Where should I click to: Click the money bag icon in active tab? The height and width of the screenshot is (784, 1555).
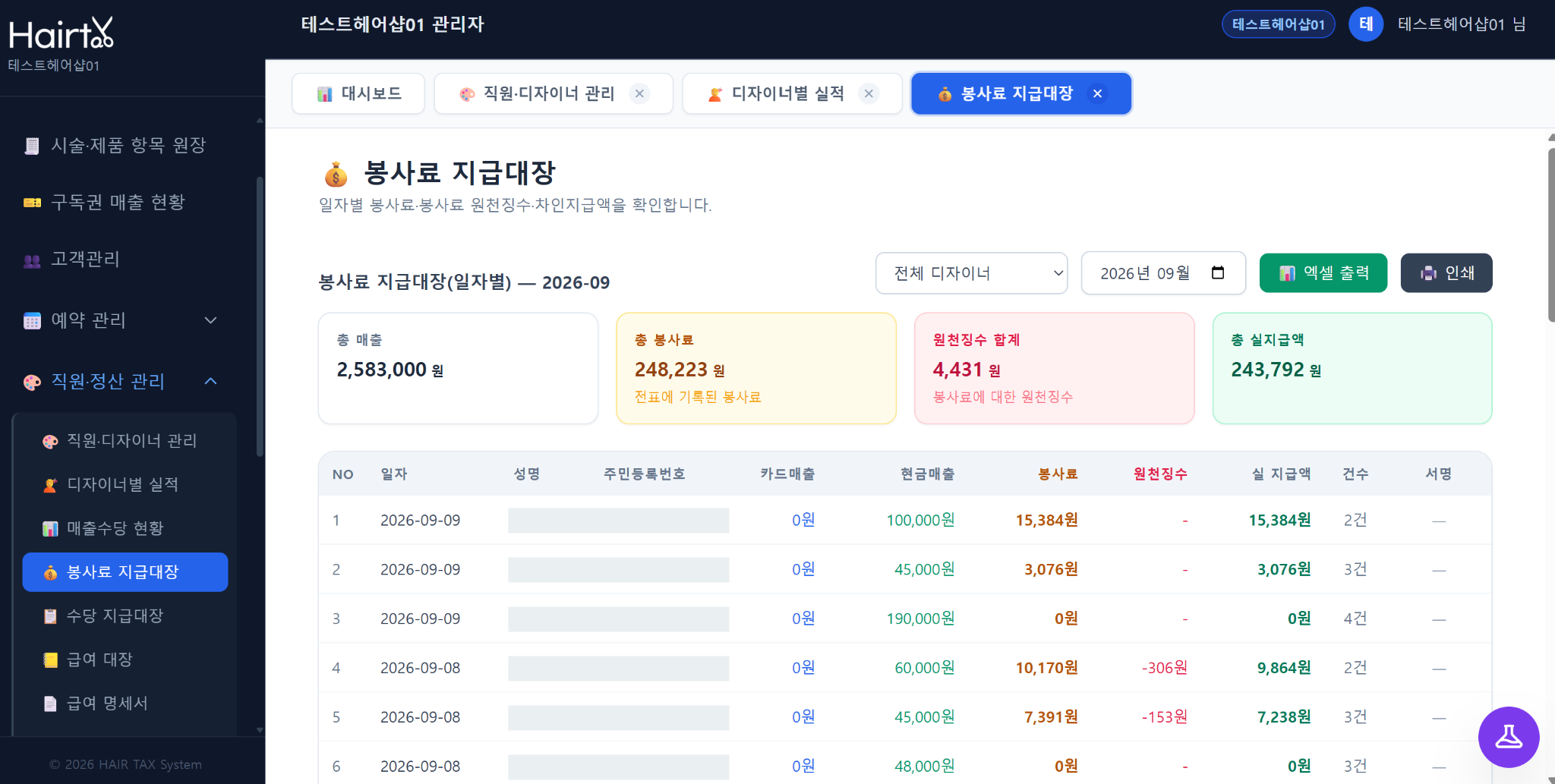(945, 94)
